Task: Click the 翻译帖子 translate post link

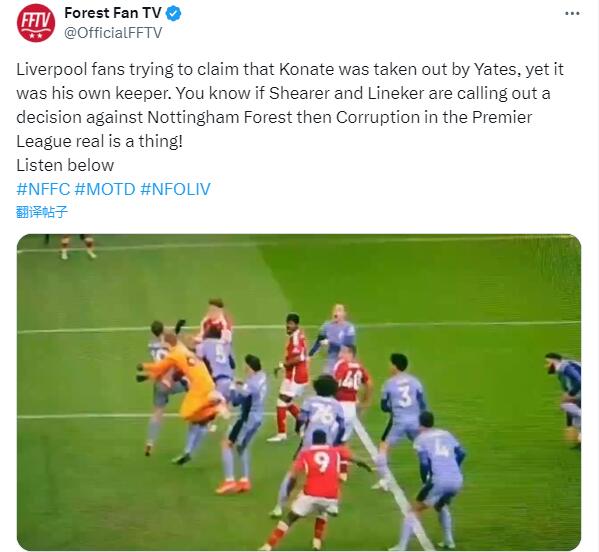Action: coord(42,212)
